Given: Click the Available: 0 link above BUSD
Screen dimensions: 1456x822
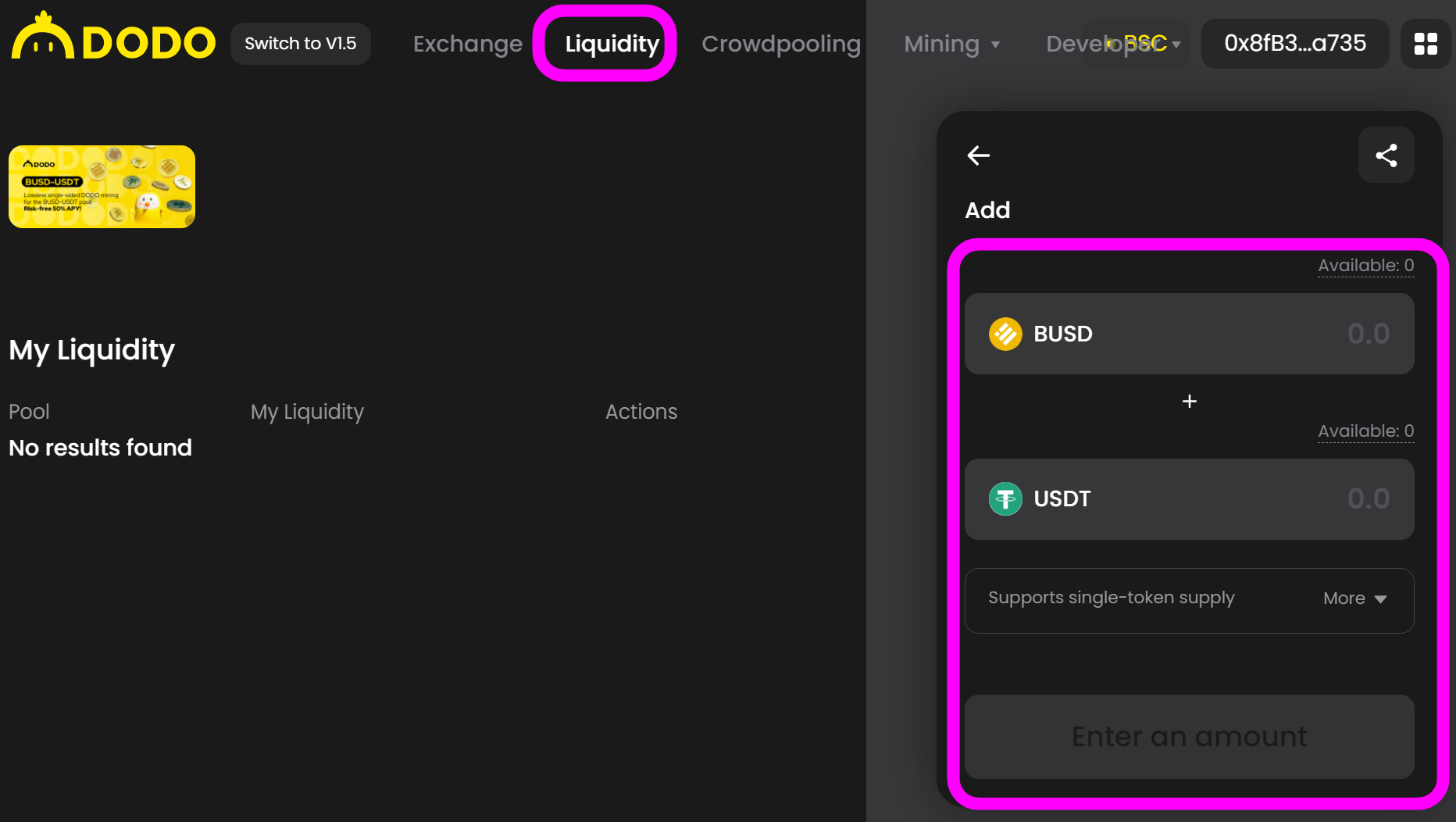Looking at the screenshot, I should coord(1365,265).
